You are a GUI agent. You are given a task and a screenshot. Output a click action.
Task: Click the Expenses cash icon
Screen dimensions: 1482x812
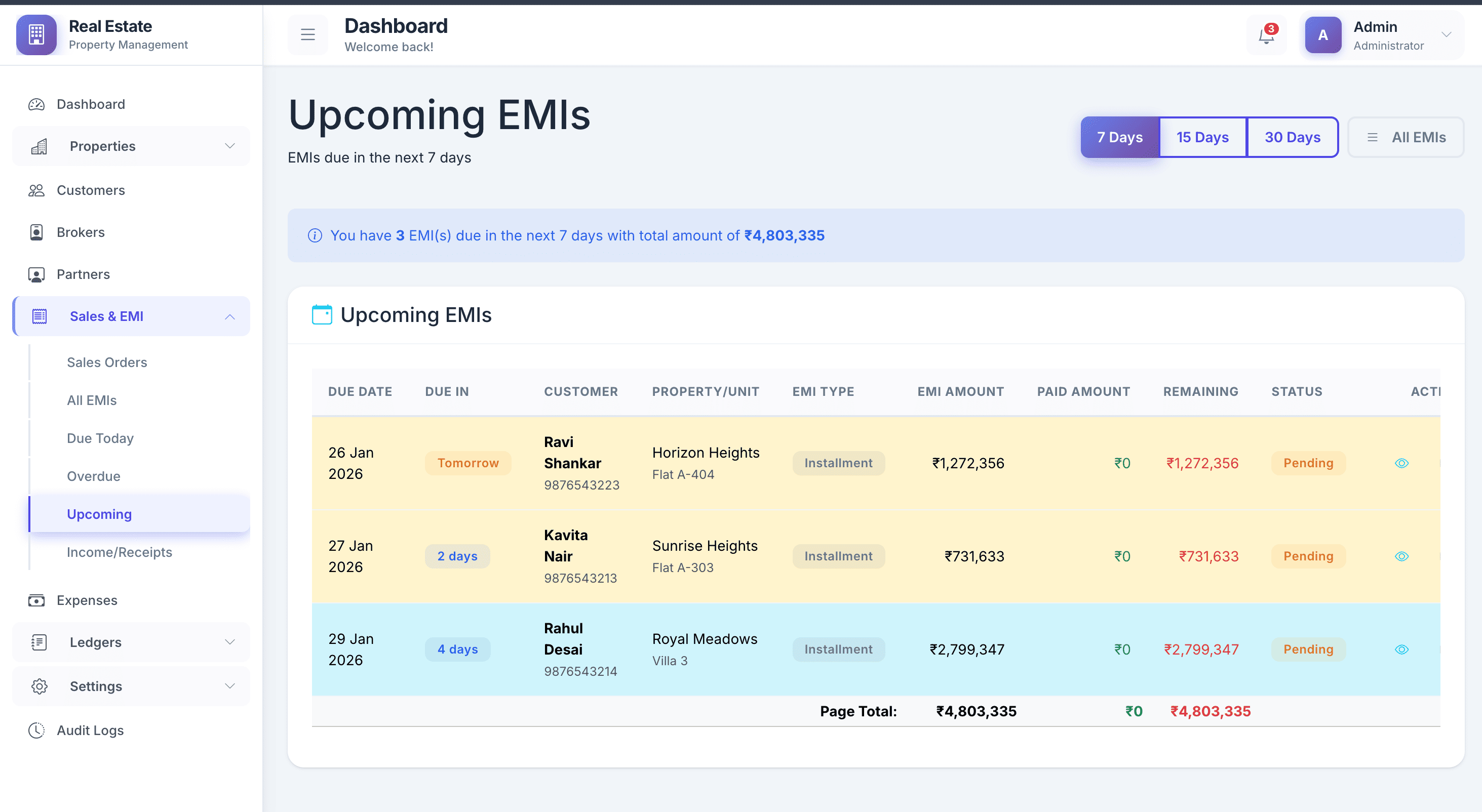[x=36, y=600]
